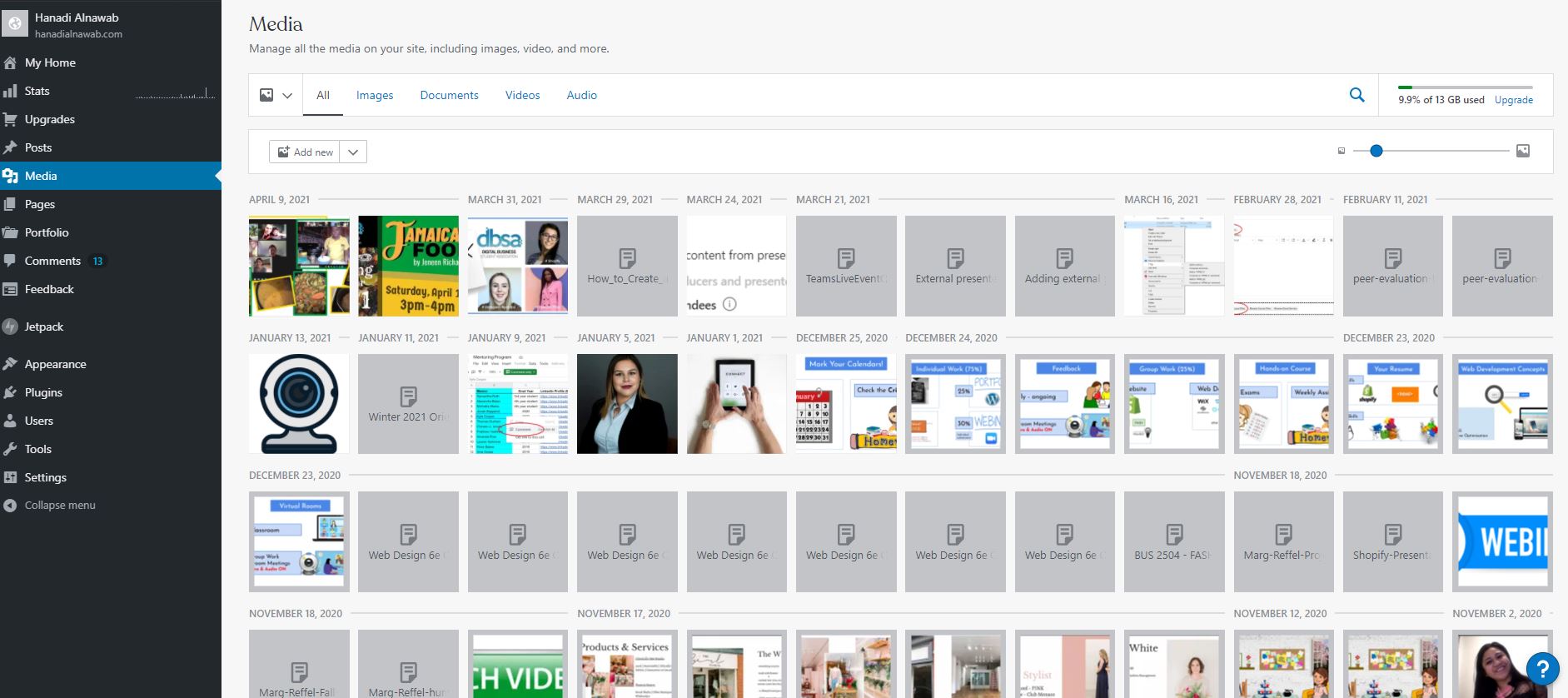
Task: Filter media by Videos
Action: click(x=522, y=95)
